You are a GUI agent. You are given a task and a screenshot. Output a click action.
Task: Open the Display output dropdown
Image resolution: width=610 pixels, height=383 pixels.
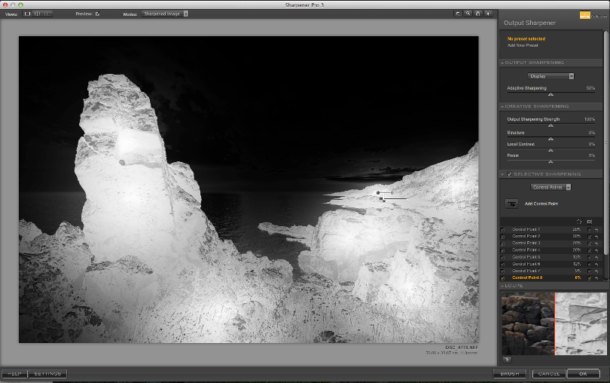[551, 76]
